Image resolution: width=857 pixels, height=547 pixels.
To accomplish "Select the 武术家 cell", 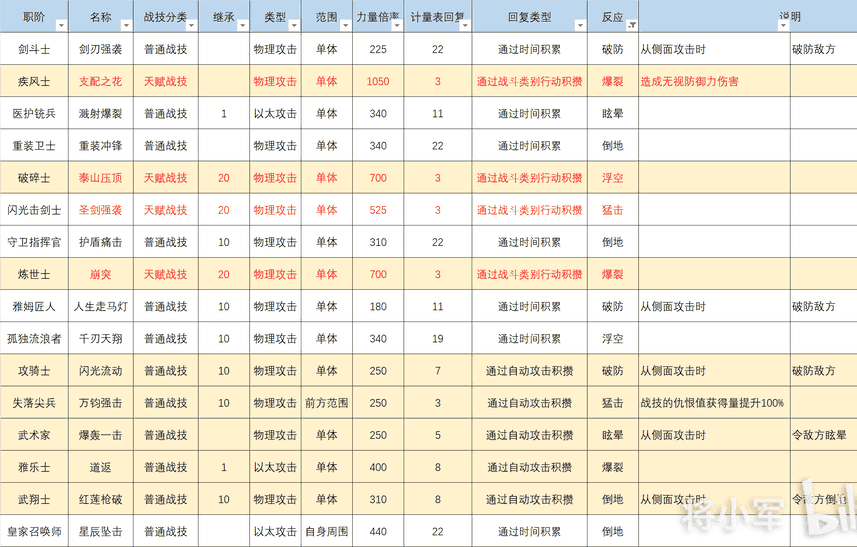I will [x=34, y=436].
